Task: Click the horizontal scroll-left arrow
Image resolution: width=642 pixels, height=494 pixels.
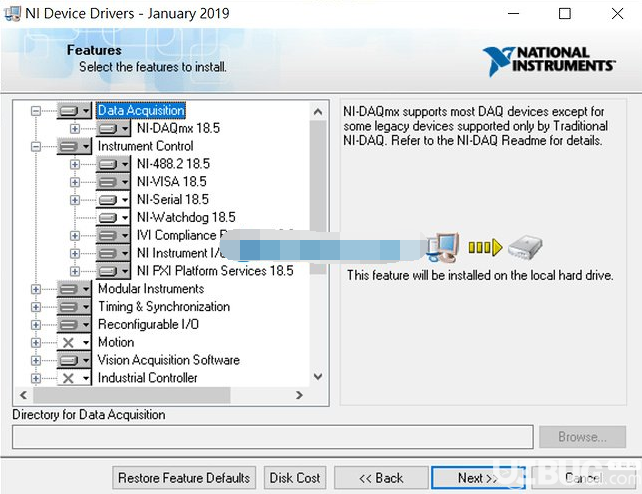Action: pos(23,395)
